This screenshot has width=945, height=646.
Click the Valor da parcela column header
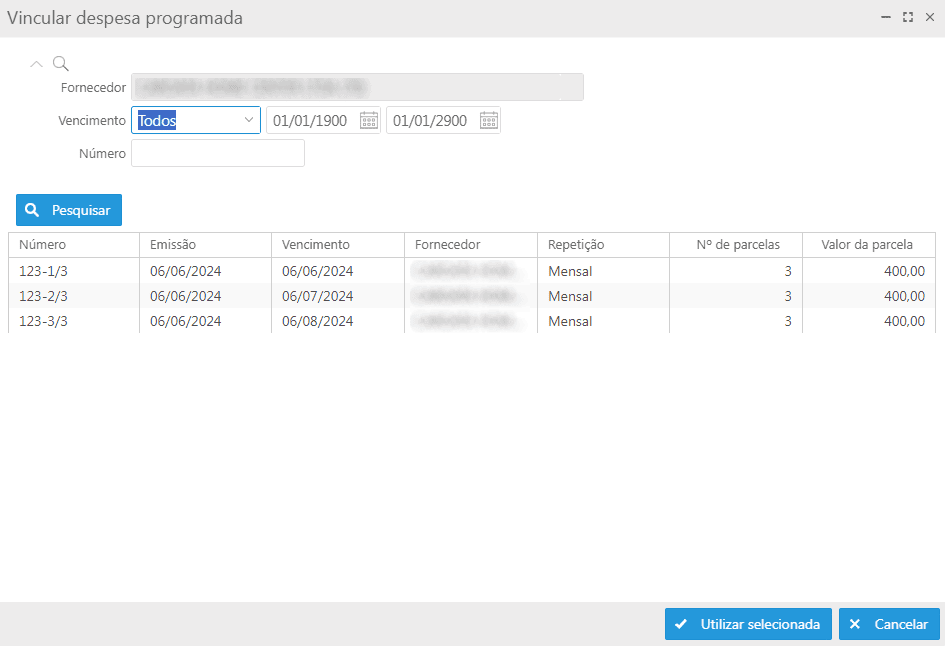867,245
